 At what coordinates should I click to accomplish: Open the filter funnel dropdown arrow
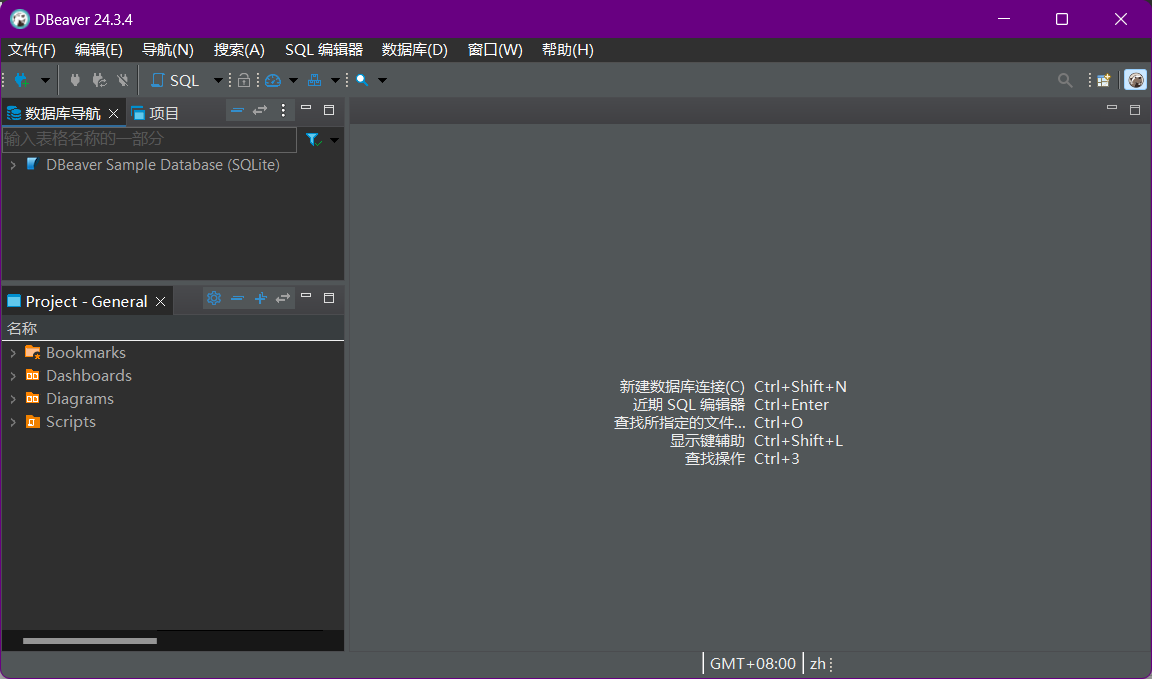(335, 140)
